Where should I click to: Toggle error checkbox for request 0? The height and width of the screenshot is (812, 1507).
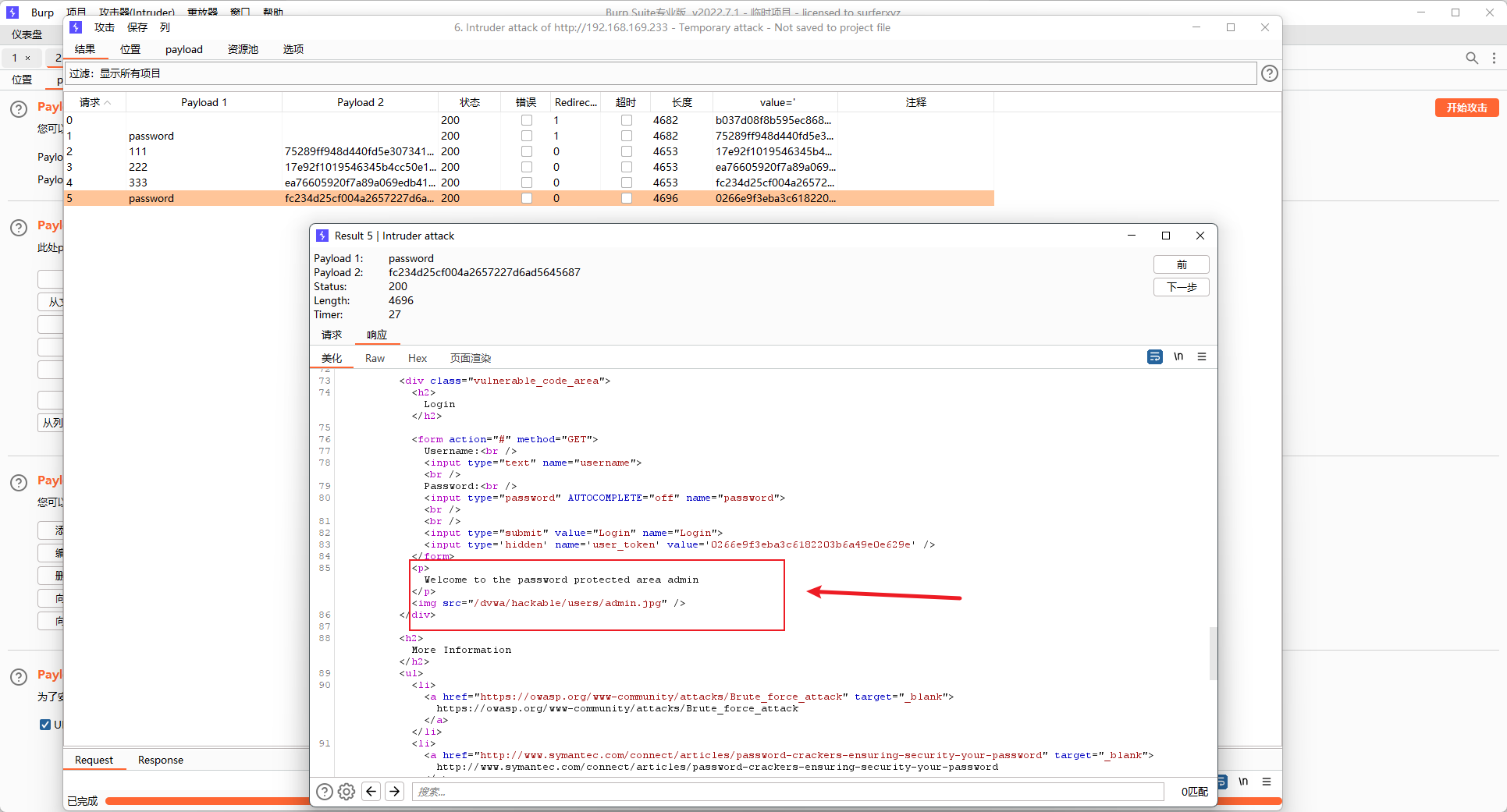(x=527, y=120)
